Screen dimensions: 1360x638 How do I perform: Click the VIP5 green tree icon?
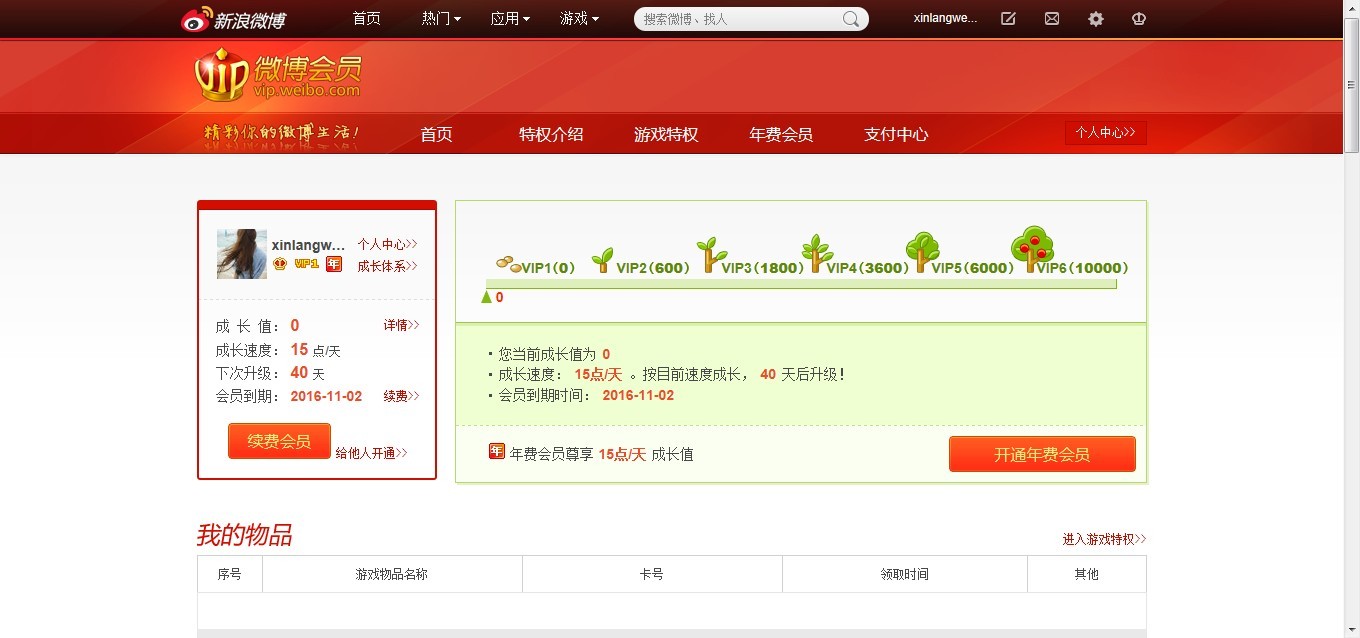[922, 252]
